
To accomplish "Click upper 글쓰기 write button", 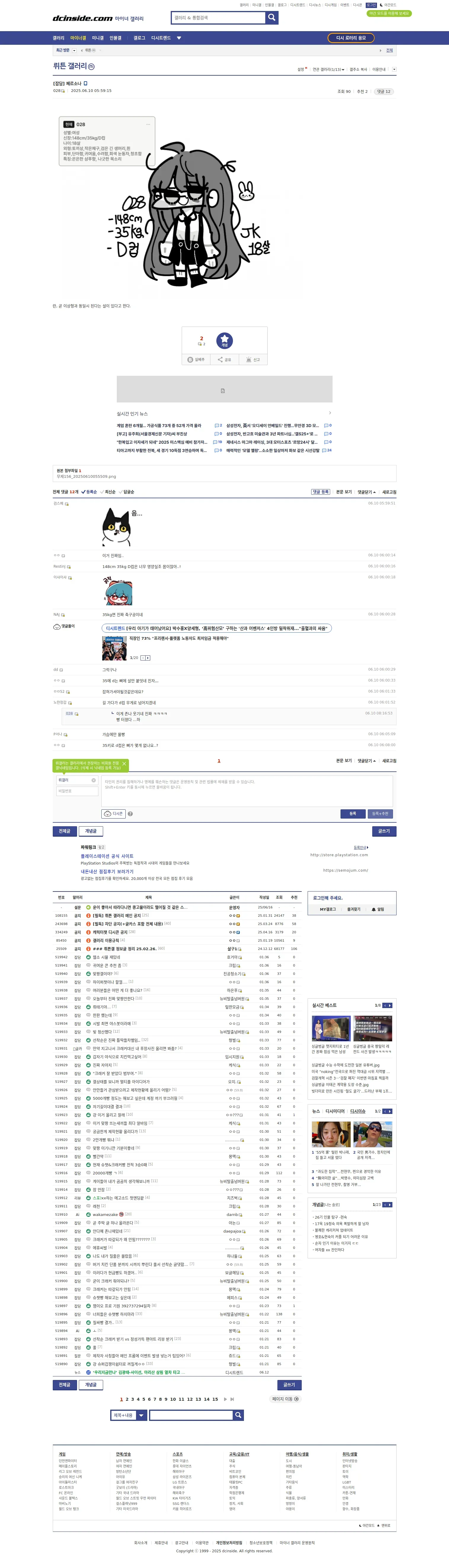I will pos(384,831).
